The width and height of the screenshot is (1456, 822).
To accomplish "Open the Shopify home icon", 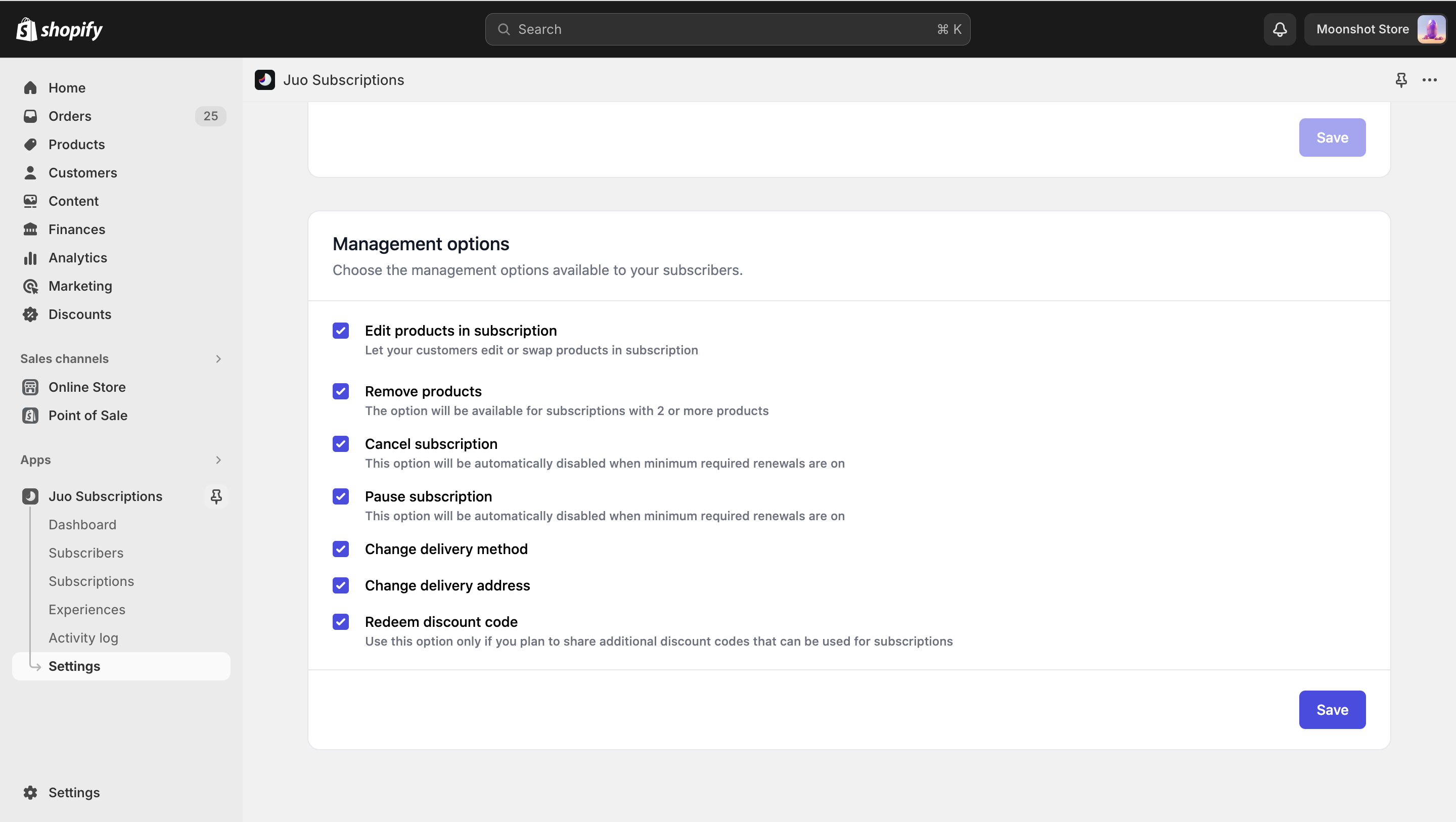I will (26, 29).
